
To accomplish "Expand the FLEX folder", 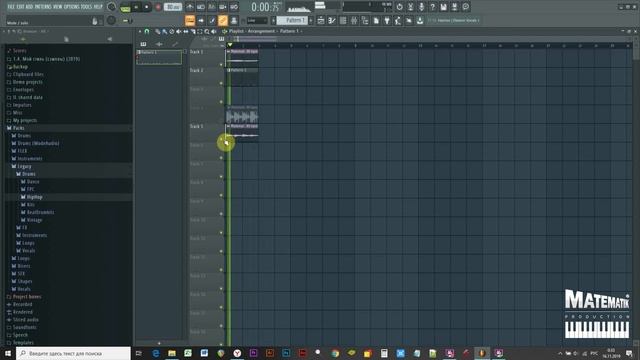I will (22, 151).
